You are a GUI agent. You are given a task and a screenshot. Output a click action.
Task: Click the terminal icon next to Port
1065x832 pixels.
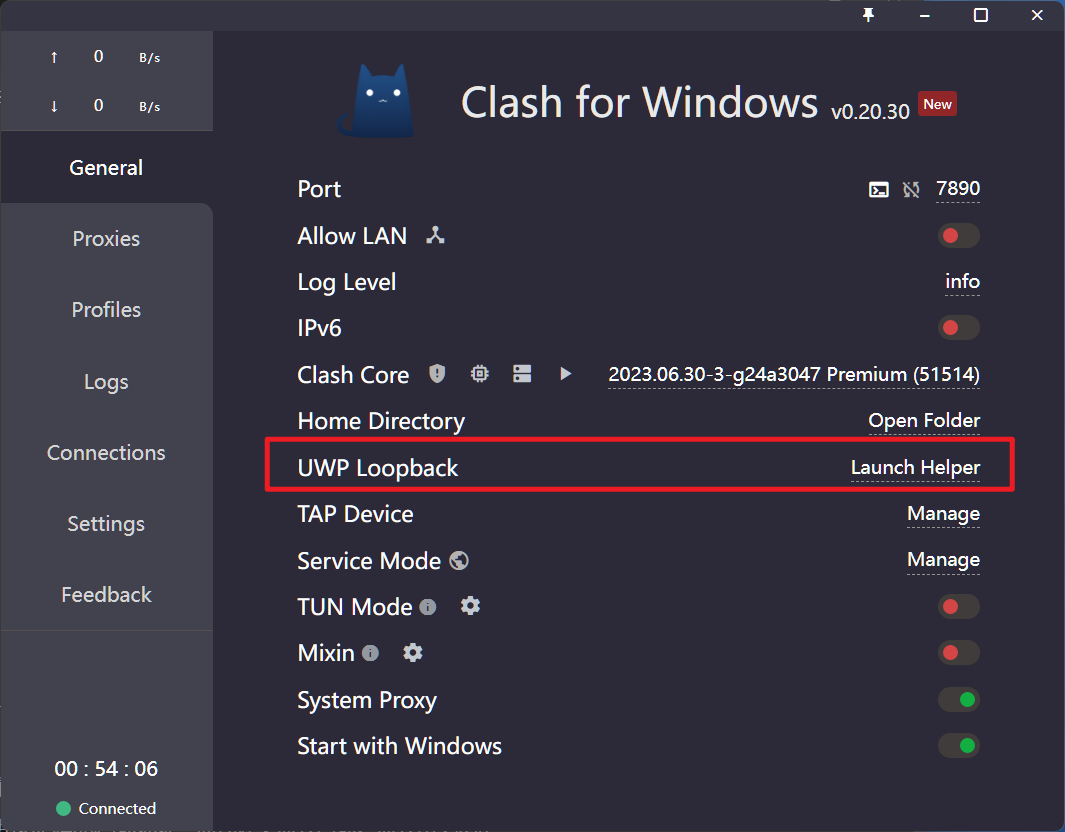[x=878, y=189]
